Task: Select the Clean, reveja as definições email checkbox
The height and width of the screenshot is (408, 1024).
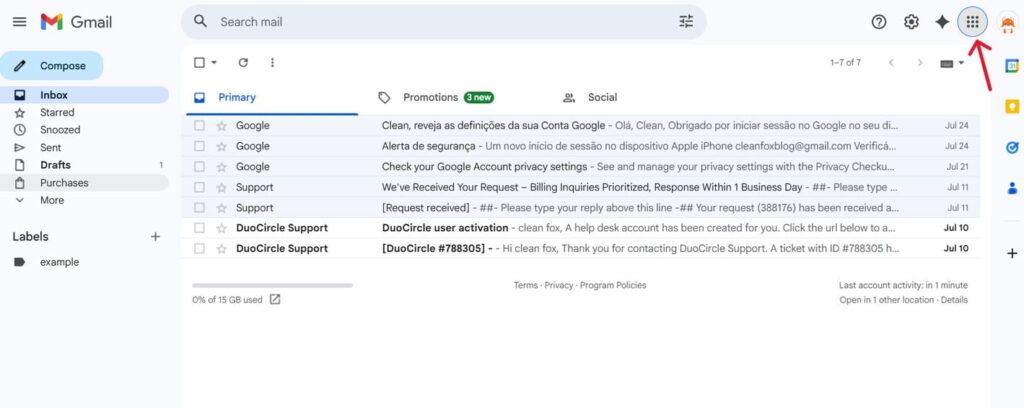Action: coord(199,125)
